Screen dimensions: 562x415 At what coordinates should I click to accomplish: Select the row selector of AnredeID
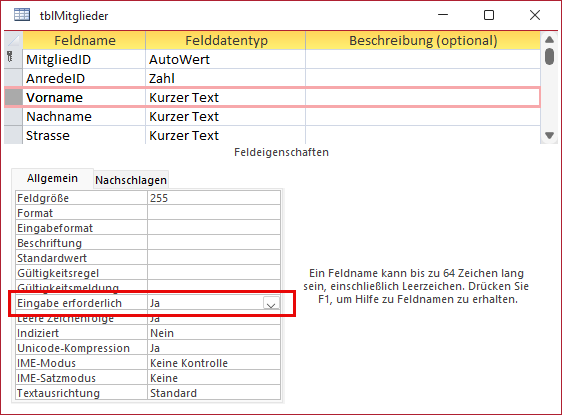pyautogui.click(x=13, y=78)
